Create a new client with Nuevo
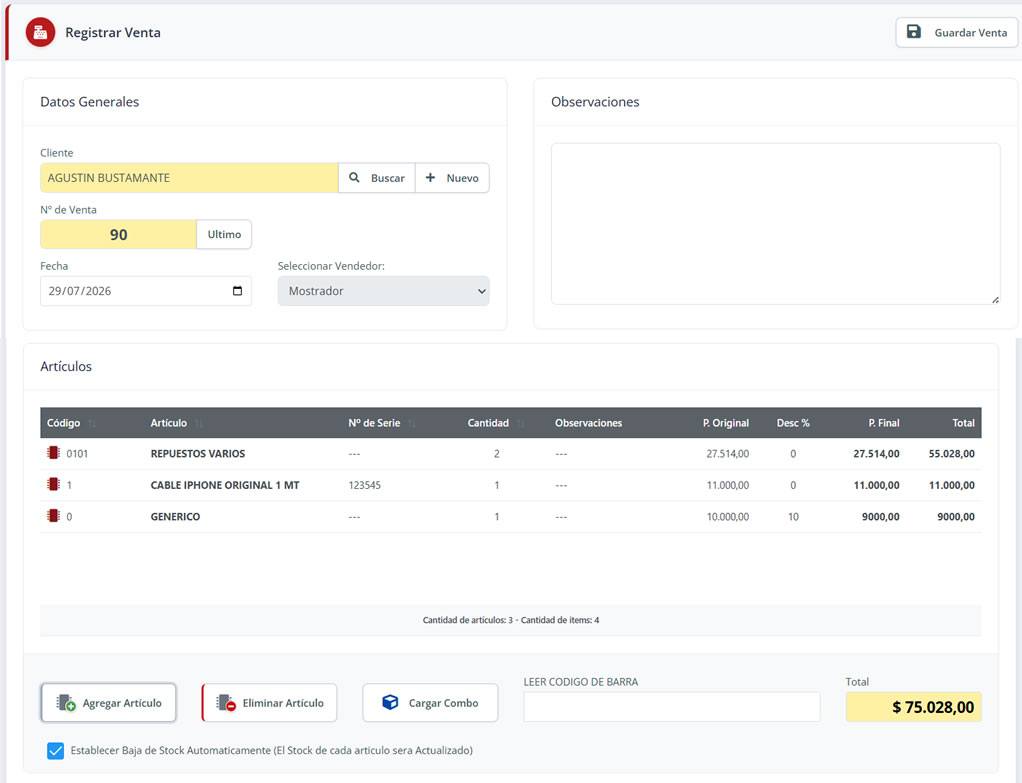The height and width of the screenshot is (783, 1022). [x=452, y=178]
